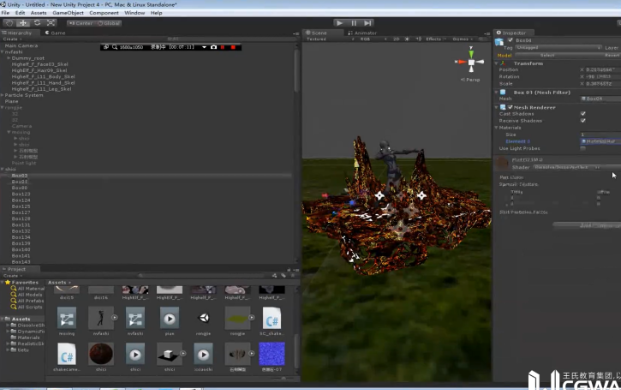Toggle the Global coordinate mode button
This screenshot has width=621, height=390.
[x=108, y=23]
